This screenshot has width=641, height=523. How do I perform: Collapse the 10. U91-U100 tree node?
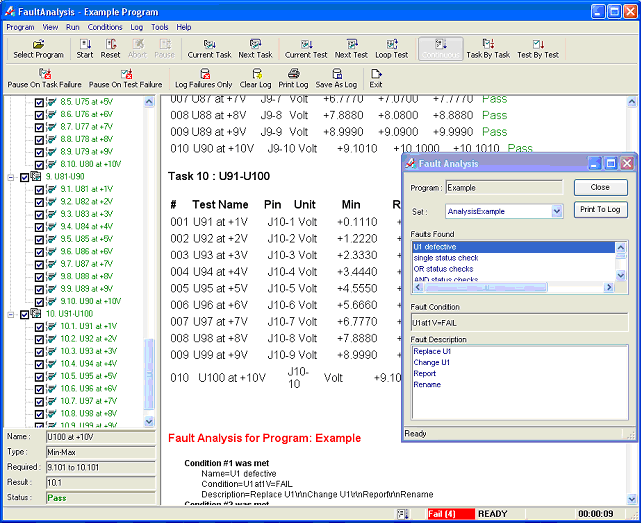11,314
